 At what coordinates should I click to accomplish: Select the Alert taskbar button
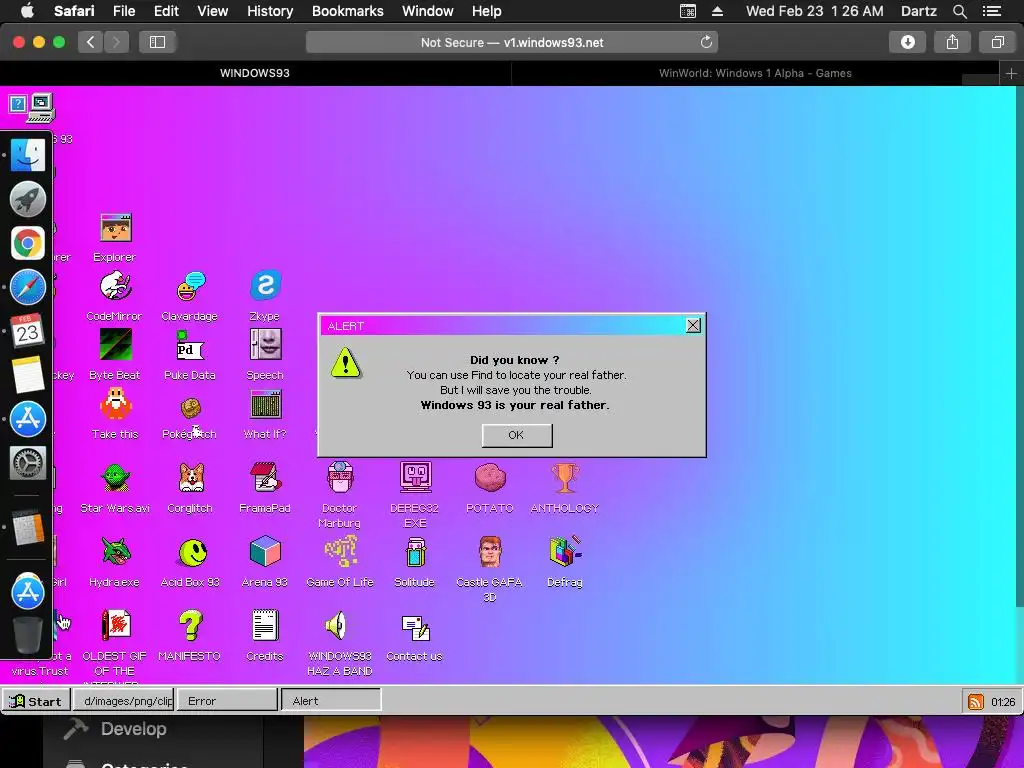(x=331, y=701)
